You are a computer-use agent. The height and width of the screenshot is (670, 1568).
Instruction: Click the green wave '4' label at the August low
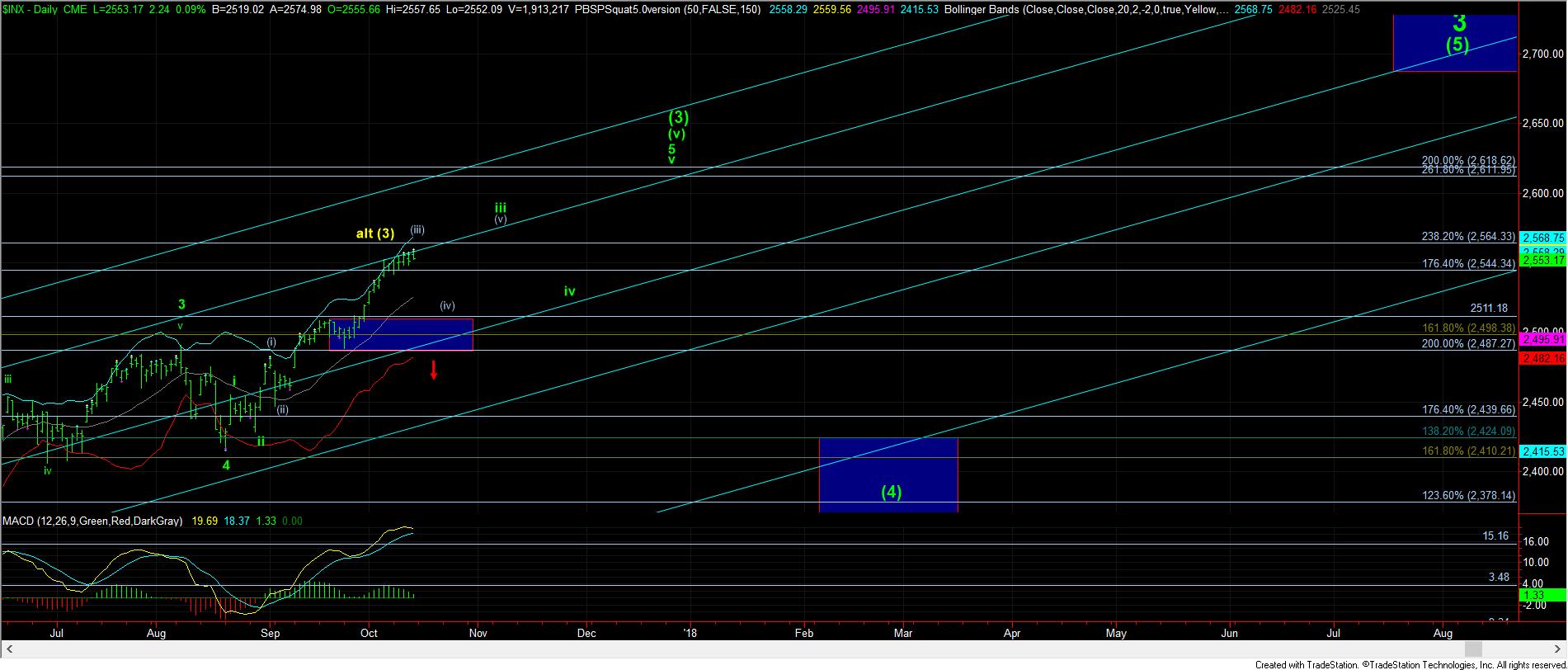[x=226, y=465]
